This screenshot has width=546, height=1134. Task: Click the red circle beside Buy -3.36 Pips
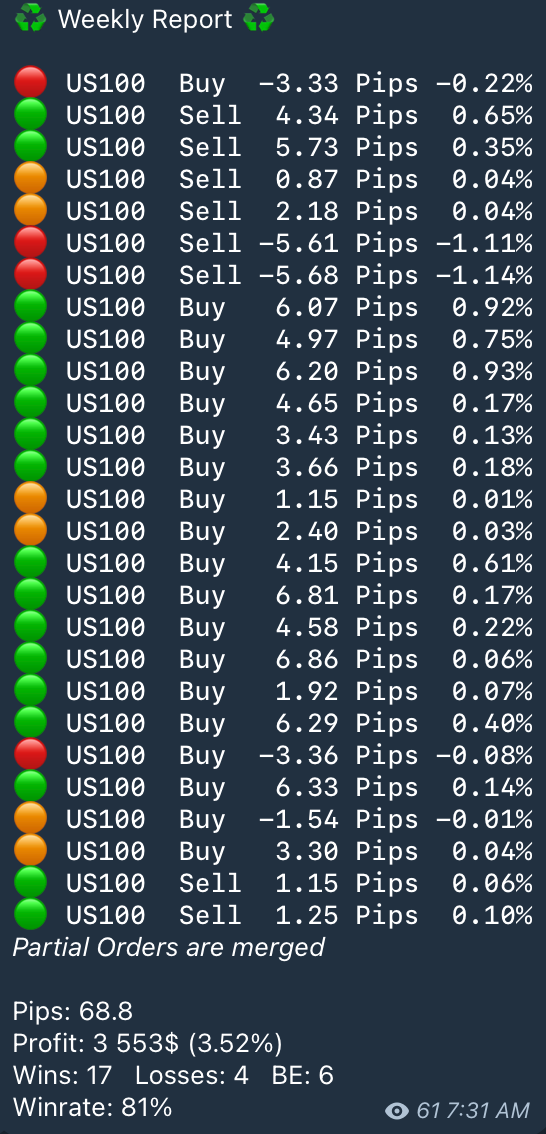pos(30,754)
